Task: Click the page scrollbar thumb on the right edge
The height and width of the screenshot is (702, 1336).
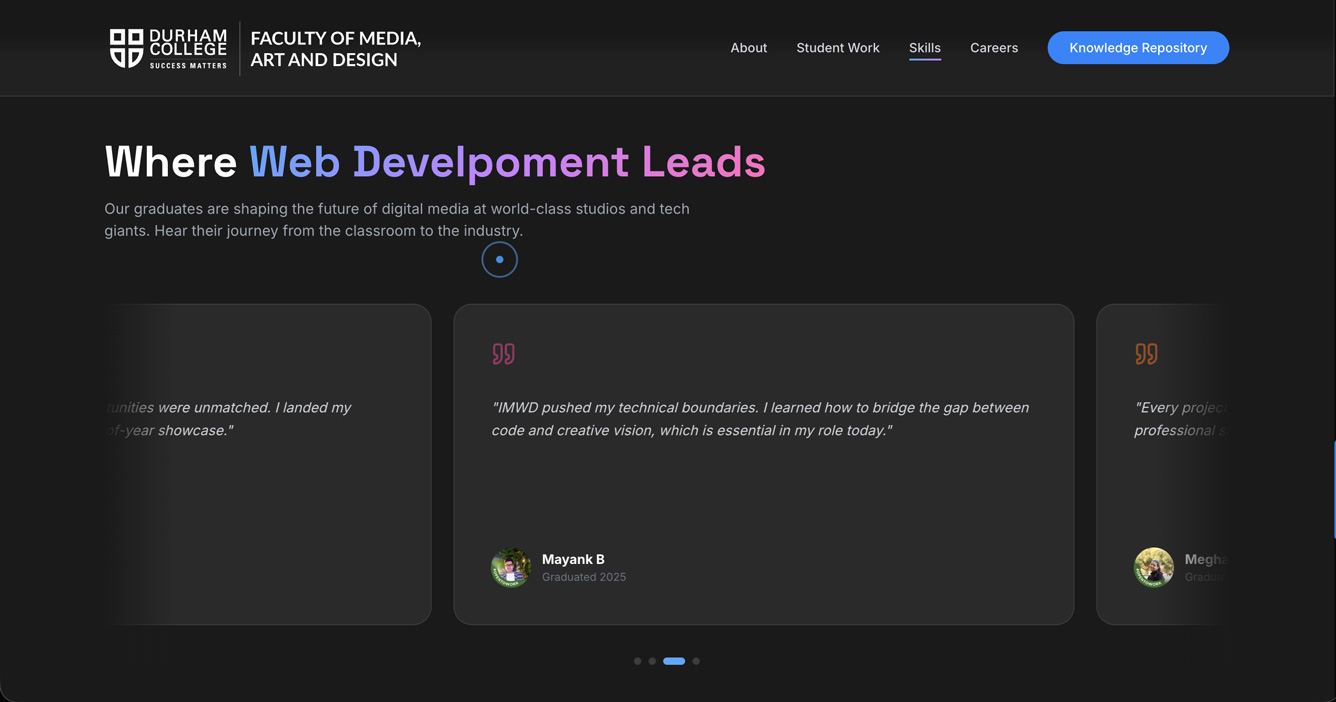Action: coord(1334,490)
